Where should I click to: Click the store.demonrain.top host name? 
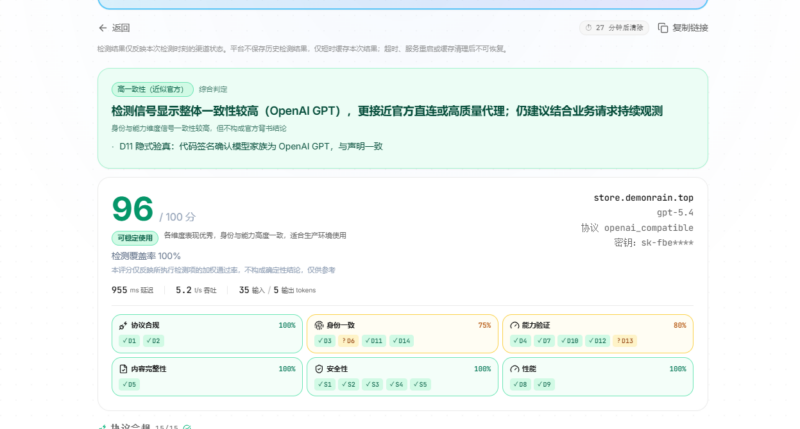643,198
